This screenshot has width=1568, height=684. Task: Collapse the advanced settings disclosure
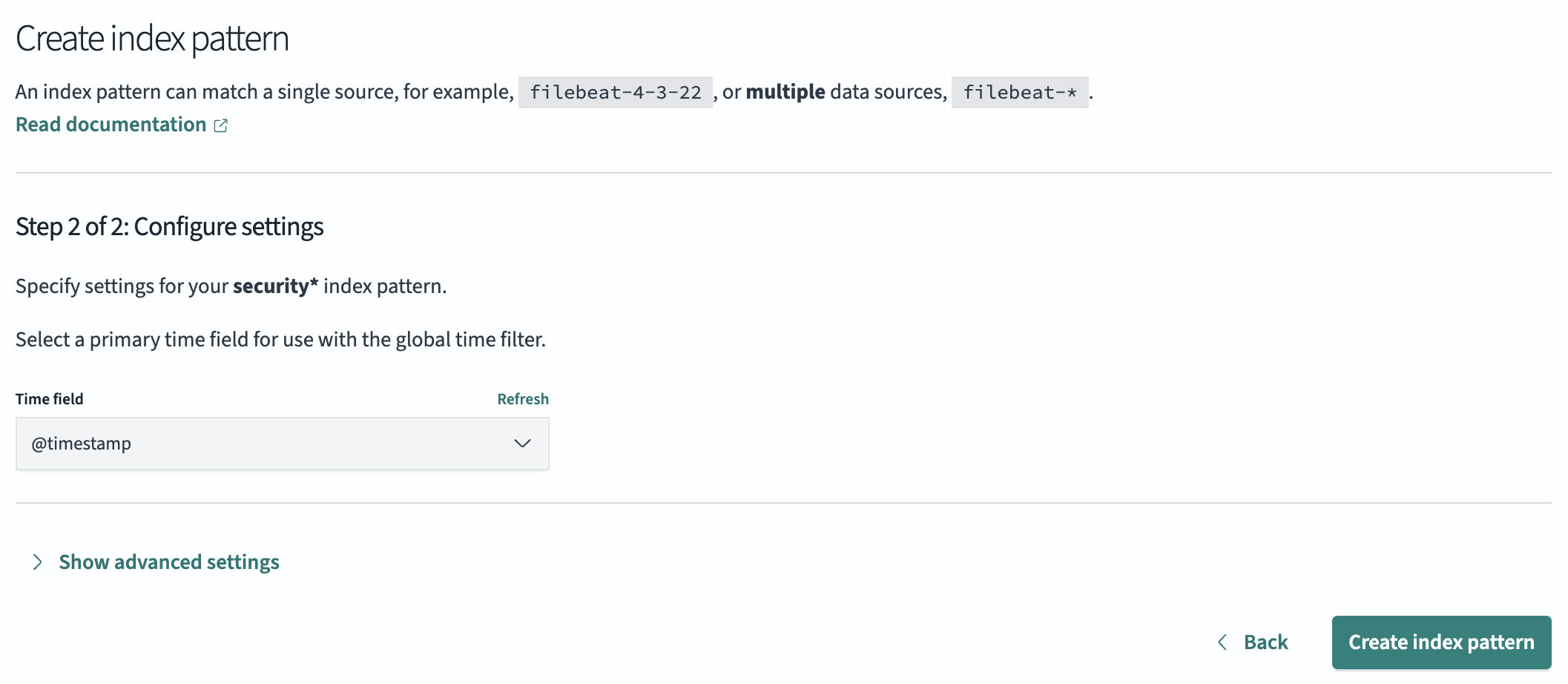pyautogui.click(x=169, y=562)
